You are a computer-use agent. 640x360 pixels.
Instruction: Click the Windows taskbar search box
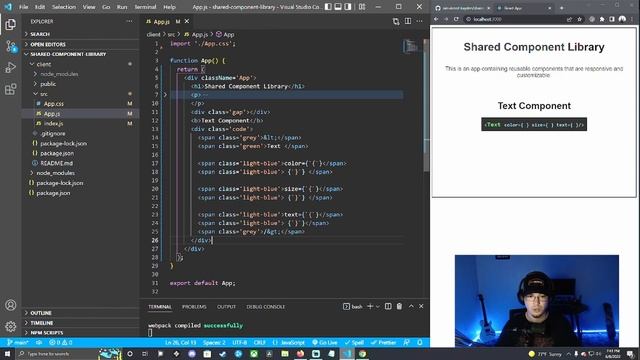(57, 354)
